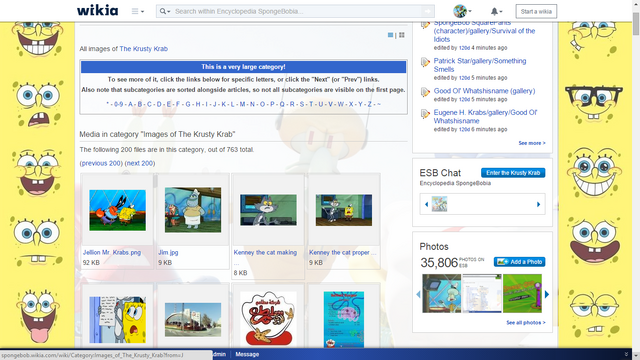This screenshot has width=640, height=360.
Task: Collapse bottom toolbar with chevron icon
Action: pyautogui.click(x=626, y=354)
